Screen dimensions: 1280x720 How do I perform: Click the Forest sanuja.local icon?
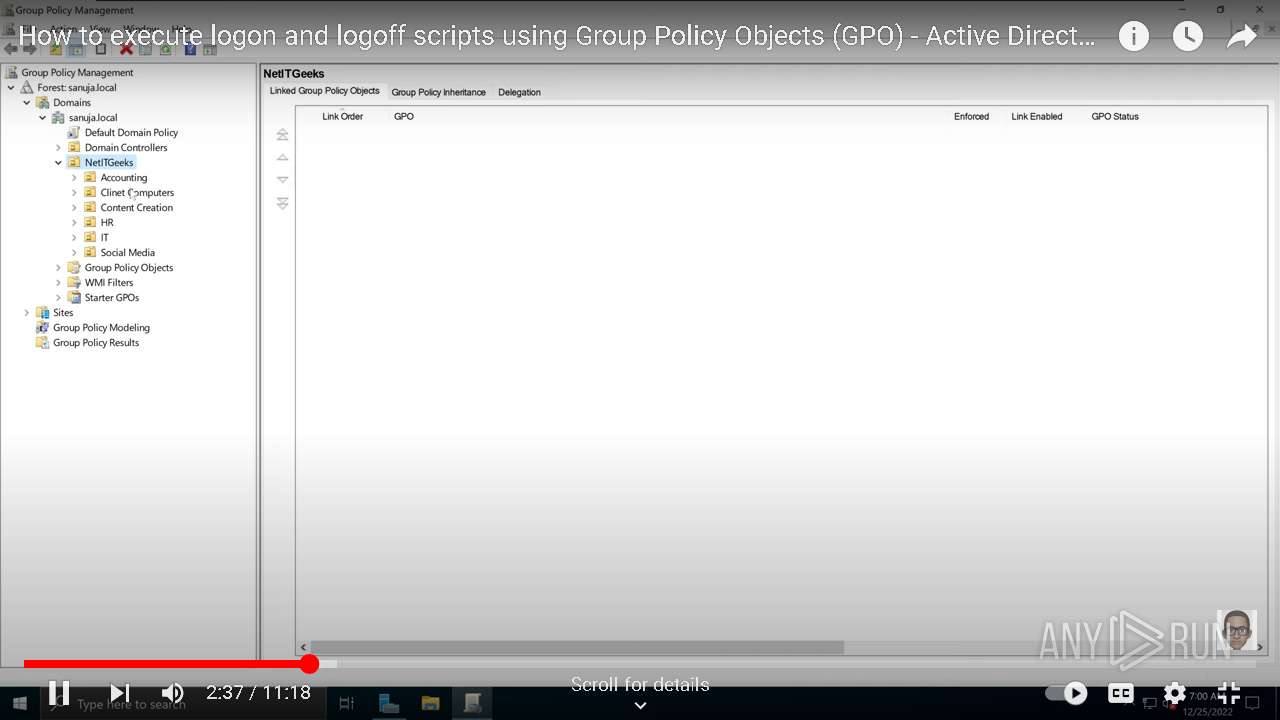(x=27, y=88)
